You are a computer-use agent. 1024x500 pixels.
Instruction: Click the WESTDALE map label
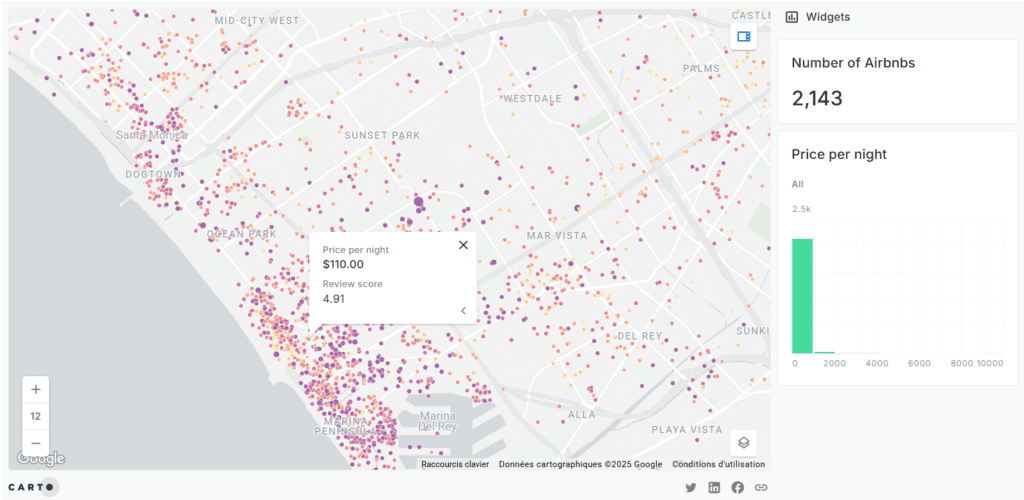[x=532, y=99]
